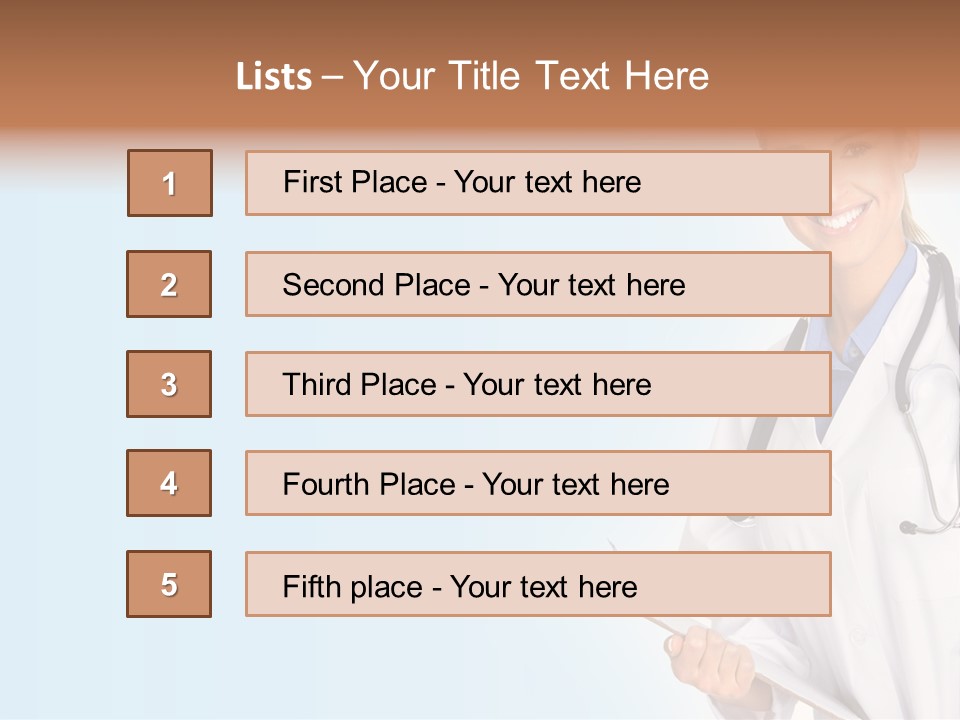The image size is (960, 720).
Task: Click the bold word Lists in title
Action: 274,77
